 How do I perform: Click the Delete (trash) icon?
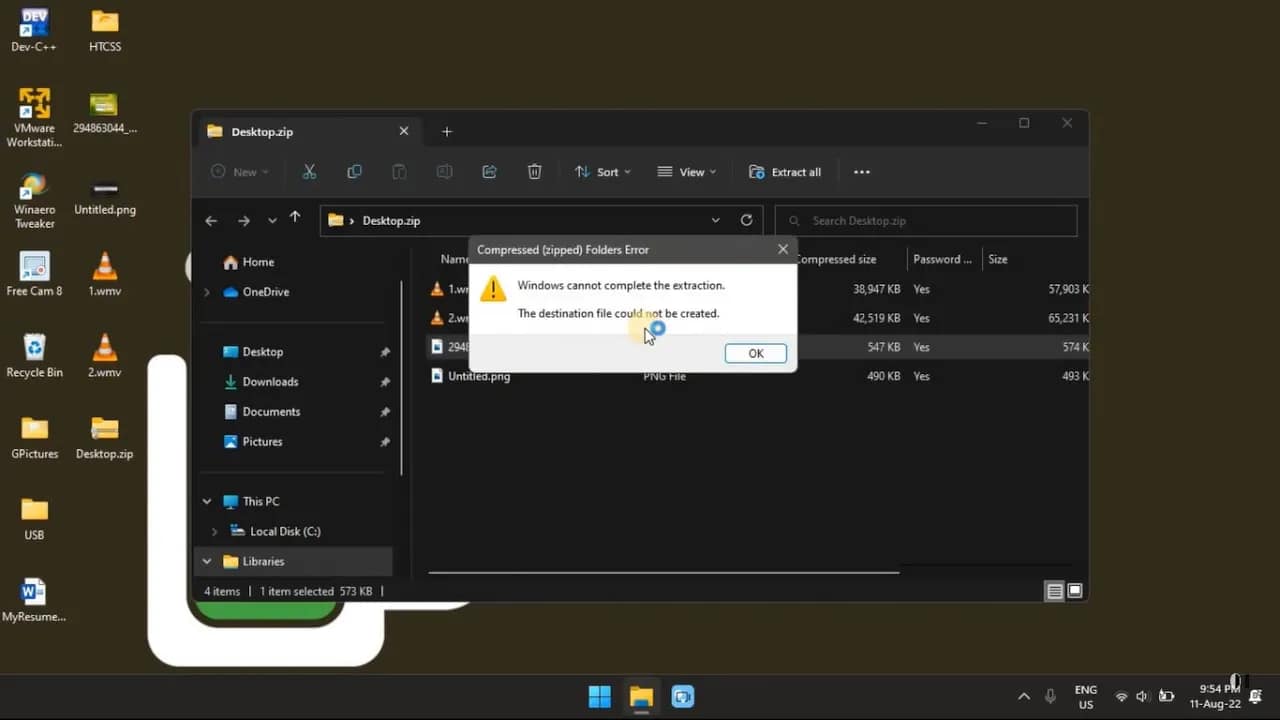pyautogui.click(x=534, y=171)
